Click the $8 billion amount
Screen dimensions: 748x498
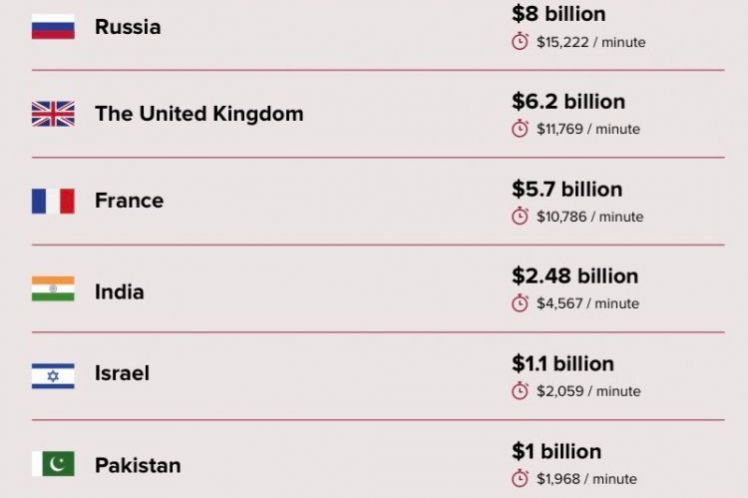[x=559, y=14]
